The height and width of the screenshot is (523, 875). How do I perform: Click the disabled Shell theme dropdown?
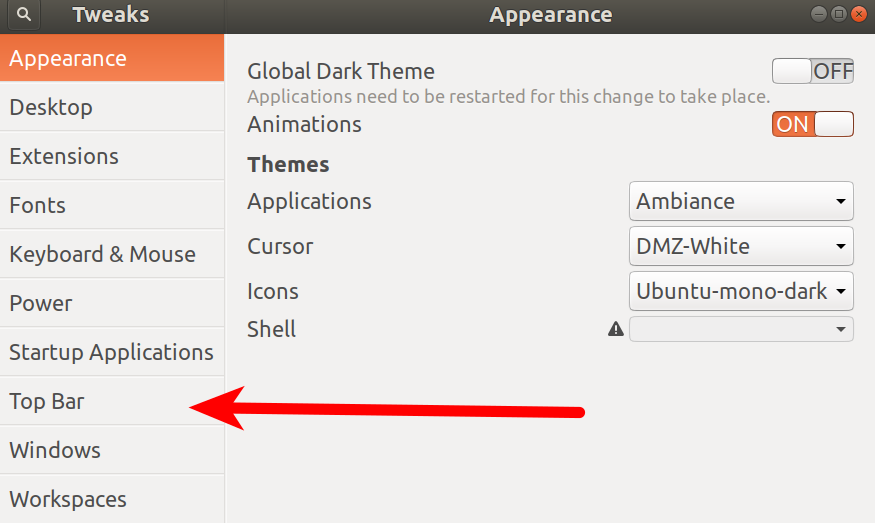click(741, 329)
